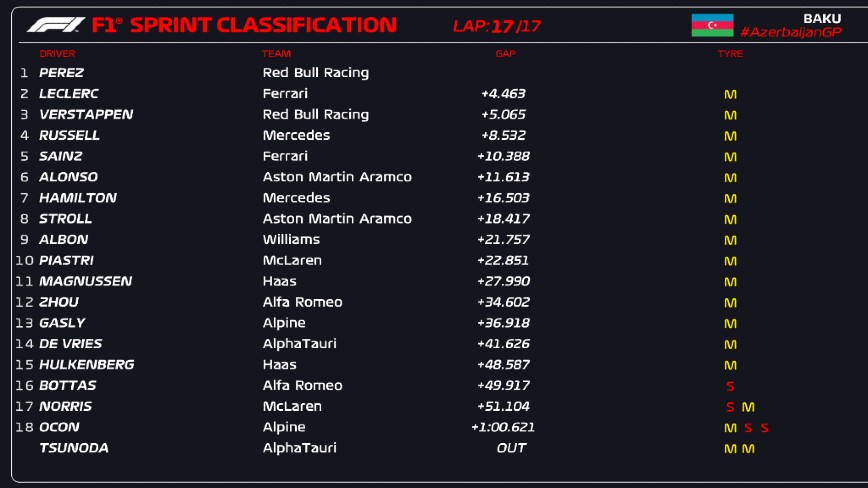
Task: Click the BAKU location label
Action: point(821,18)
